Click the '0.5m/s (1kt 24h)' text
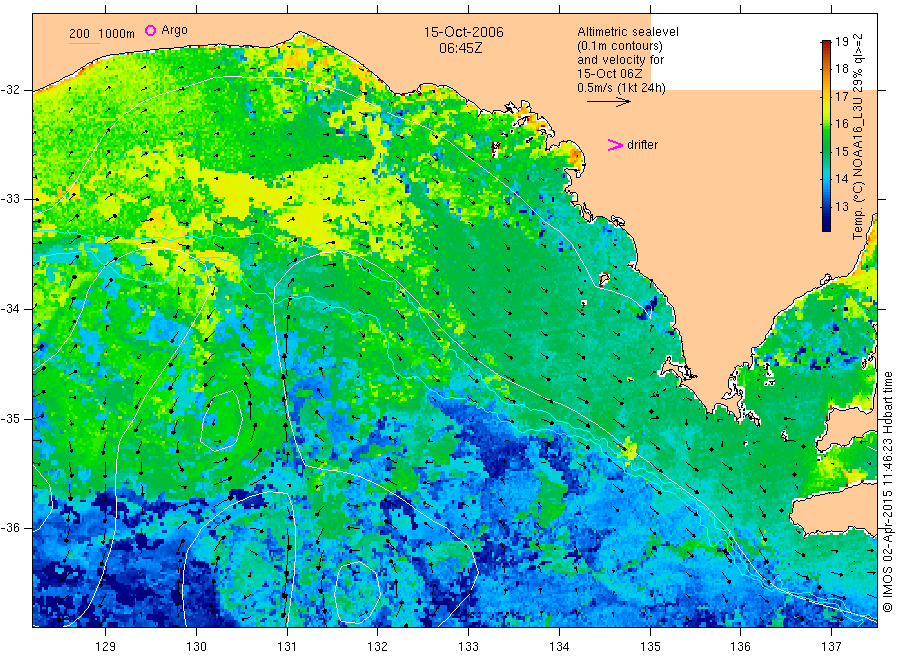The image size is (900, 660). (x=621, y=88)
